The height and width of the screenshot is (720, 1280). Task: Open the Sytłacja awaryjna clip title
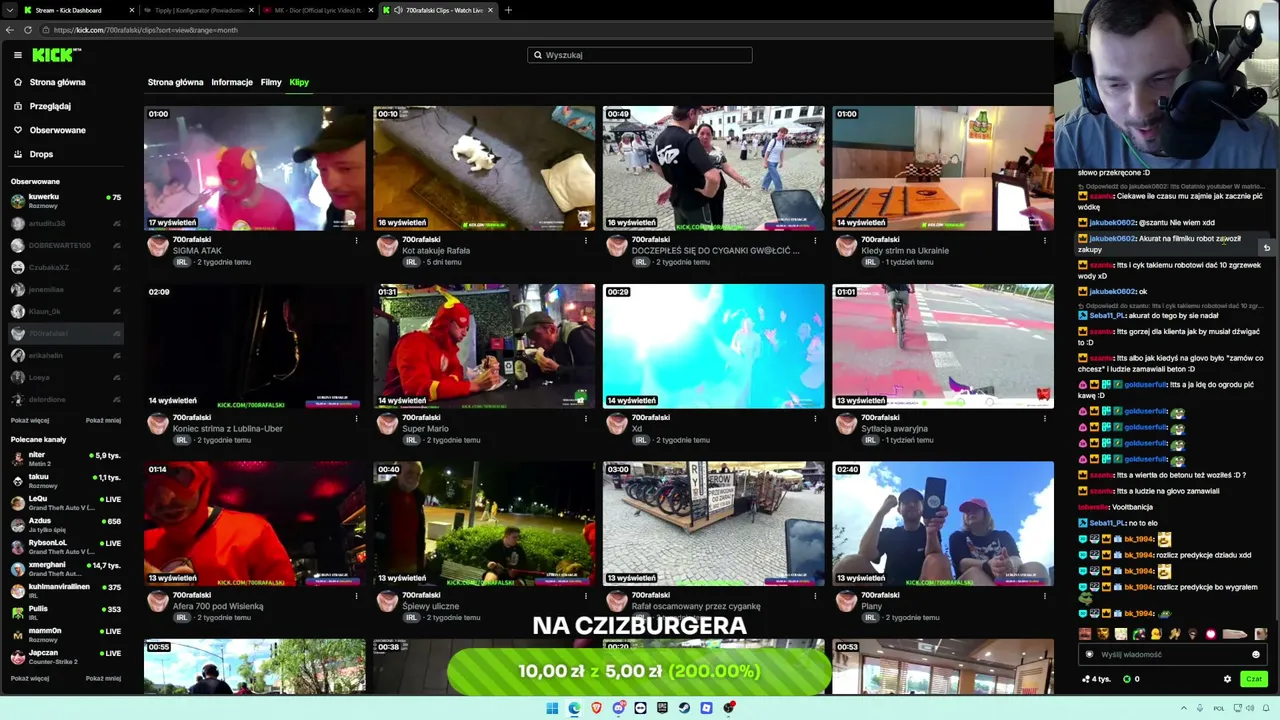point(894,428)
